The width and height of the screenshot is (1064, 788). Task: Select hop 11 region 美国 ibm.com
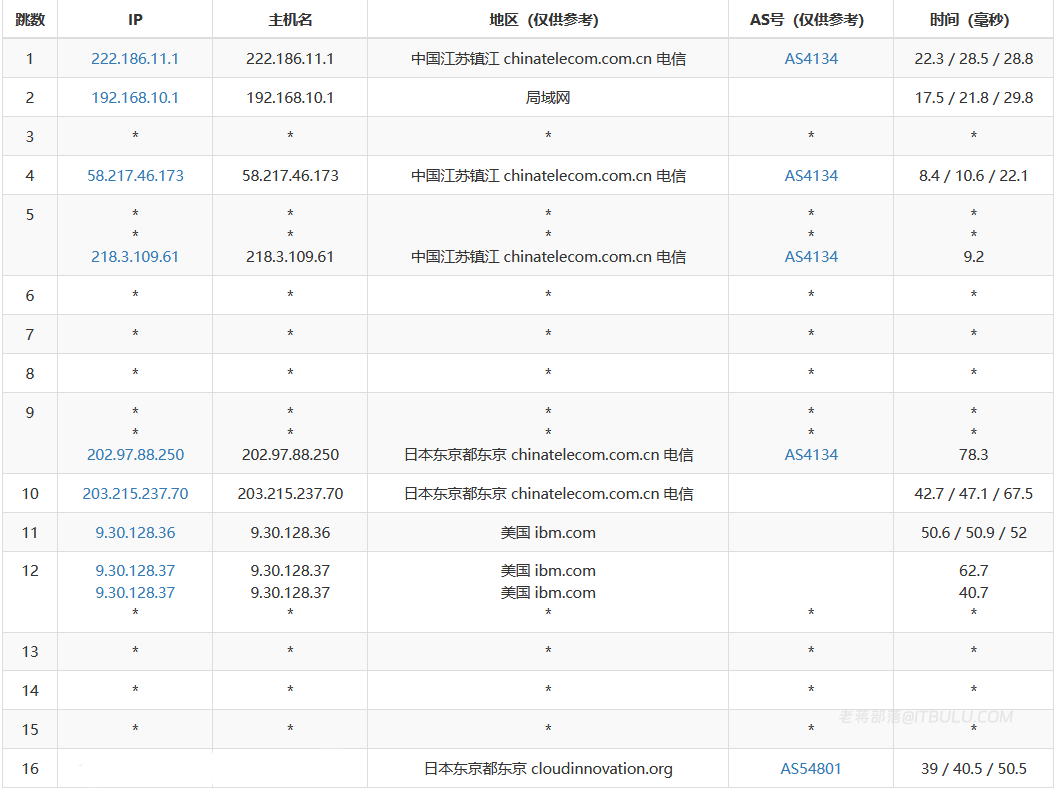click(x=548, y=533)
